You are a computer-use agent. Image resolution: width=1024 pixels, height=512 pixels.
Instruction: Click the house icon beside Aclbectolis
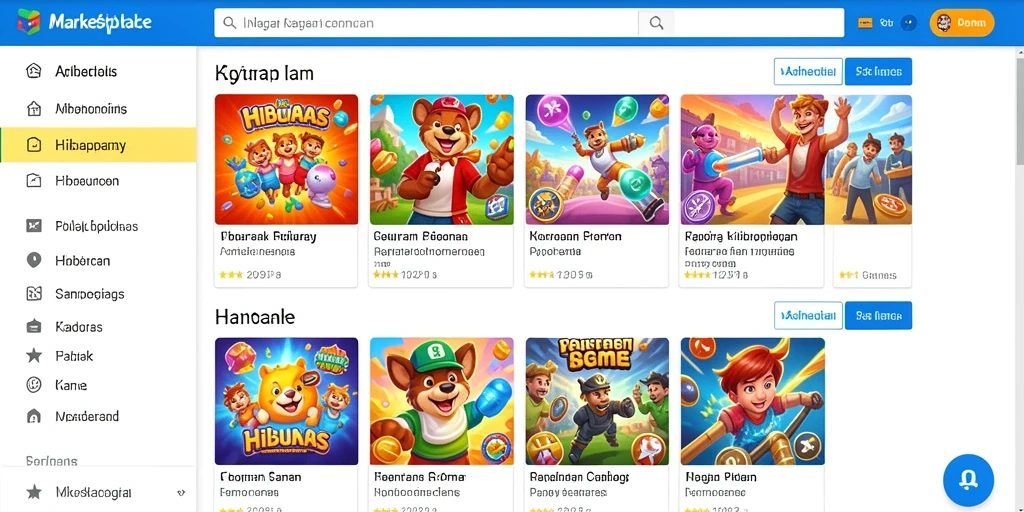pos(33,71)
